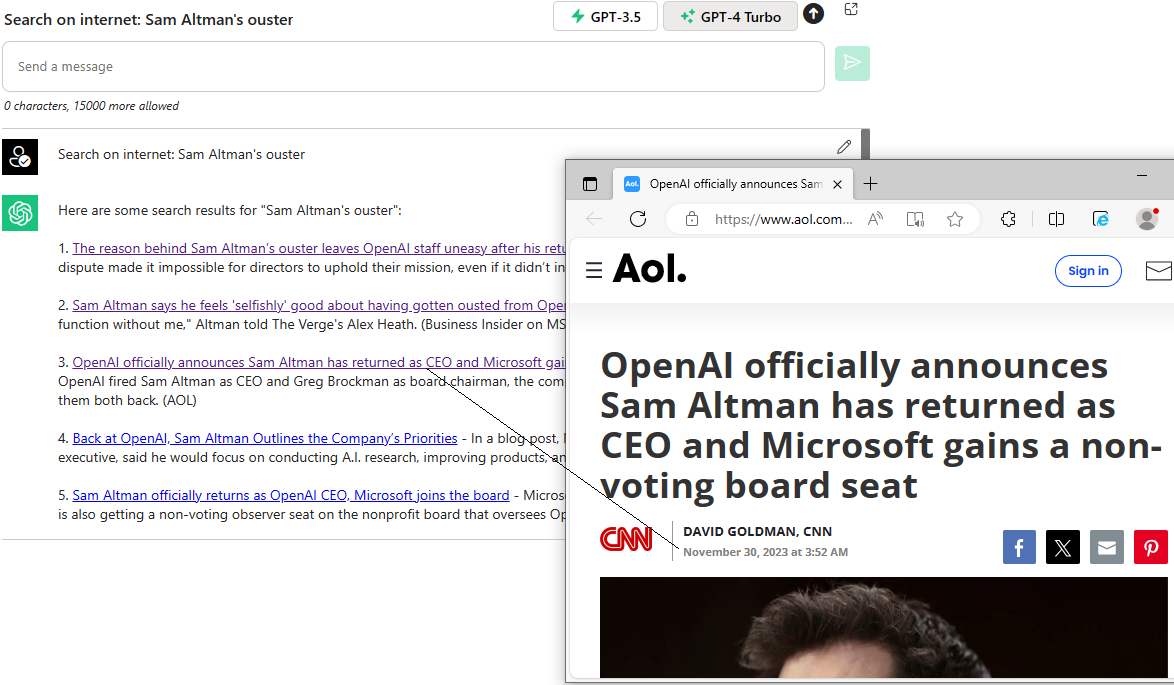Share article on X

coord(1062,547)
